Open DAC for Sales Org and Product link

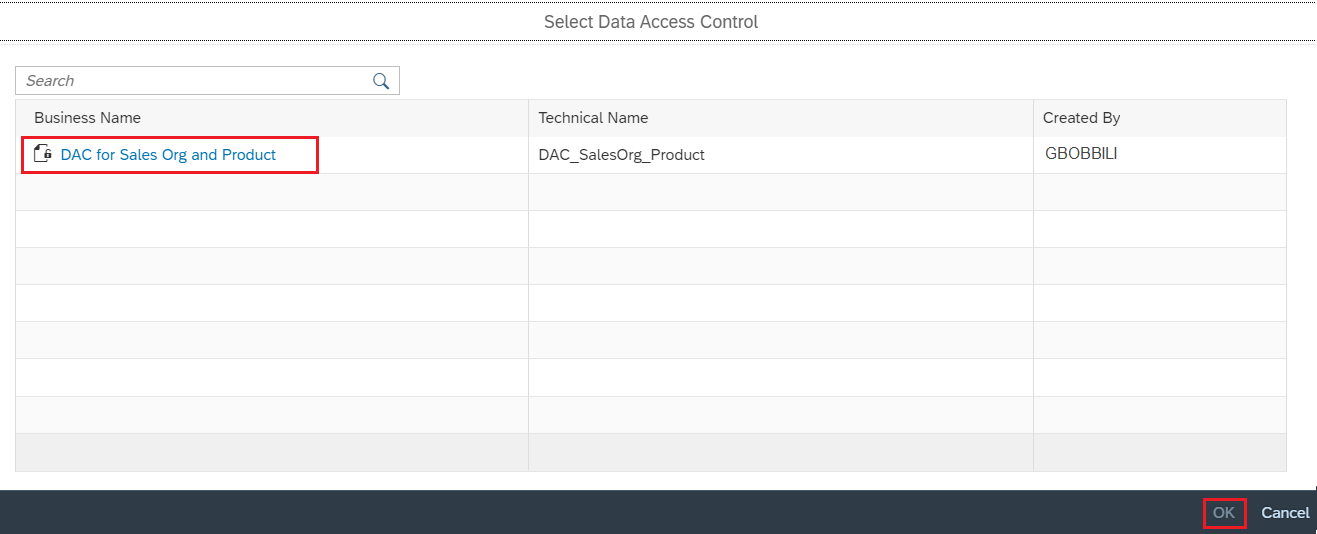(168, 155)
